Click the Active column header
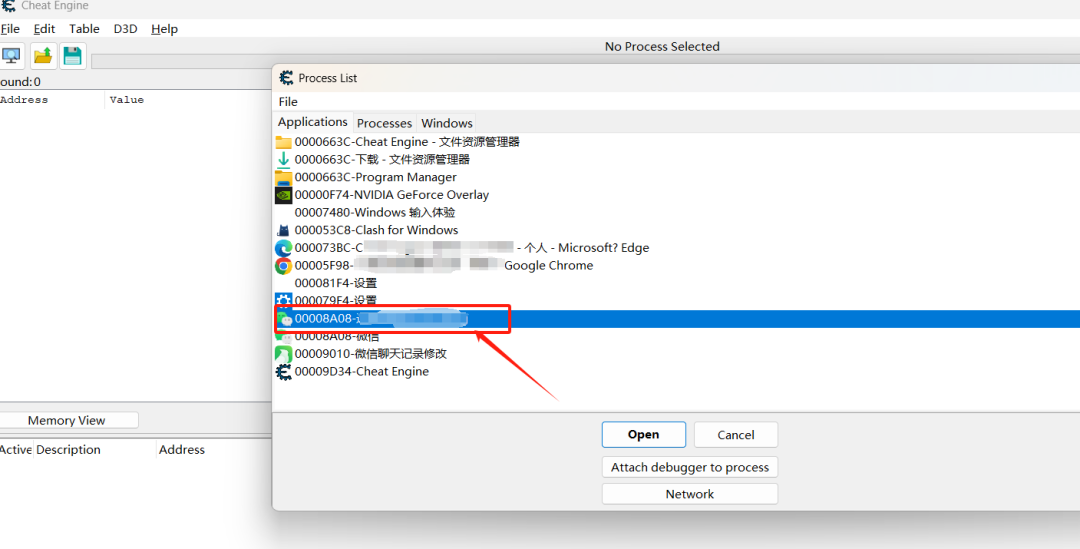This screenshot has height=549, width=1080. click(16, 450)
